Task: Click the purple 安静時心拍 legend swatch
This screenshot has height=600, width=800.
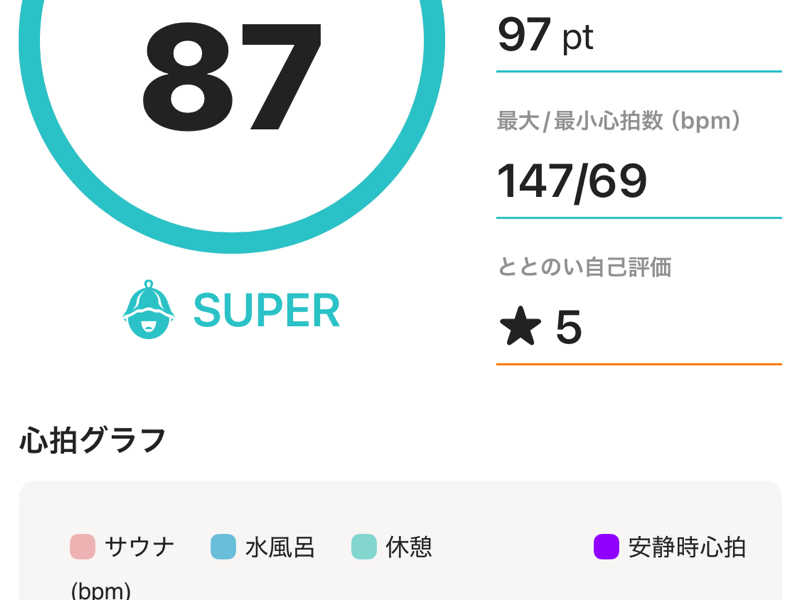Action: 606,547
